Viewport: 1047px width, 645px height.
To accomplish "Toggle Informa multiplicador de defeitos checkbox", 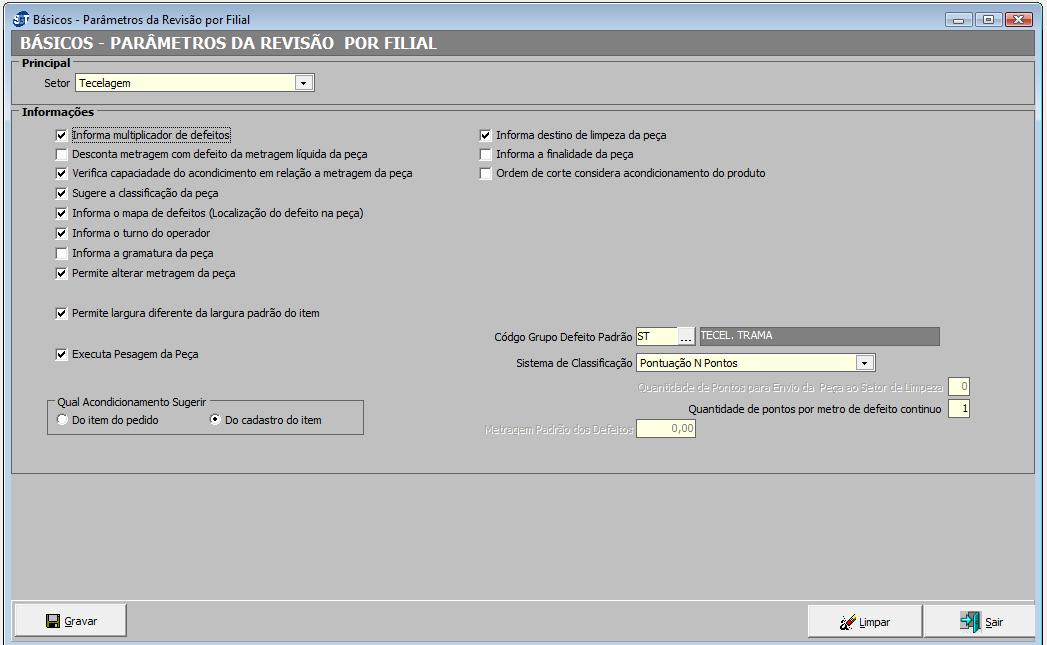I will (62, 135).
